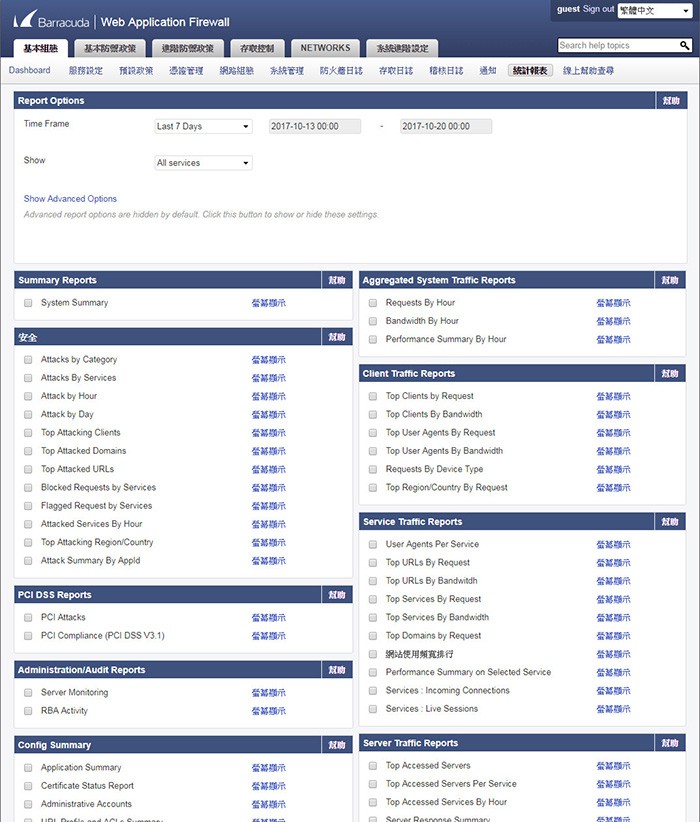Screen dimensions: 700x822
Task: Enable the Attacks by Category checkbox
Action: pos(28,360)
